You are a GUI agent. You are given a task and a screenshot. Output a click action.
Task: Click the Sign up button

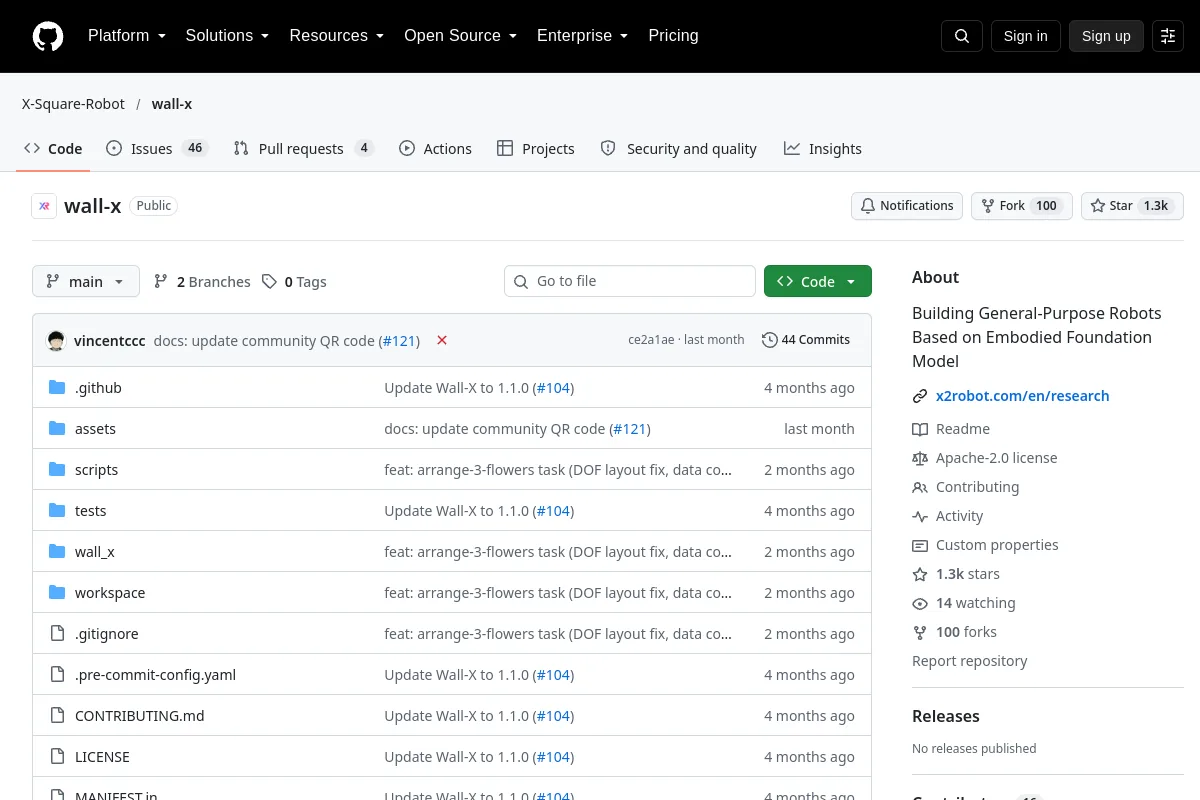point(1106,36)
